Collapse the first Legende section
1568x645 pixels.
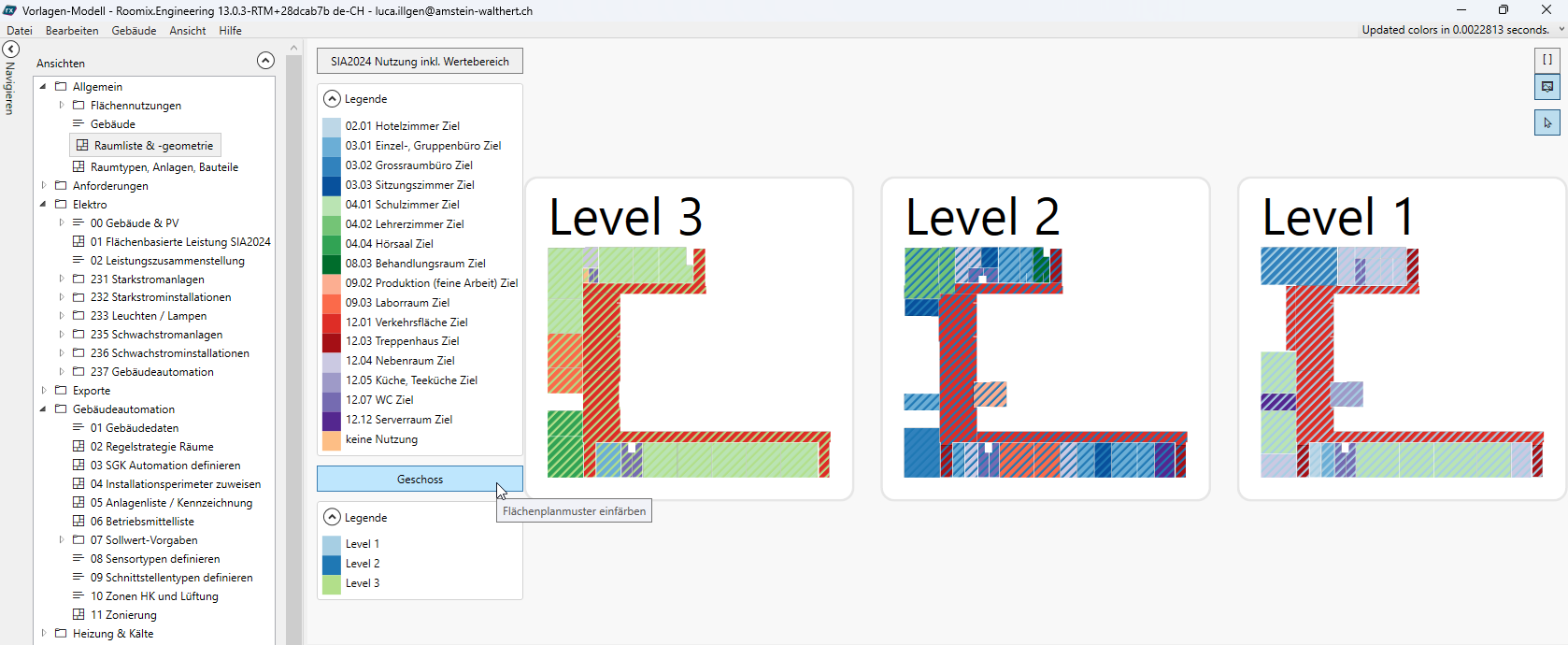[x=332, y=99]
